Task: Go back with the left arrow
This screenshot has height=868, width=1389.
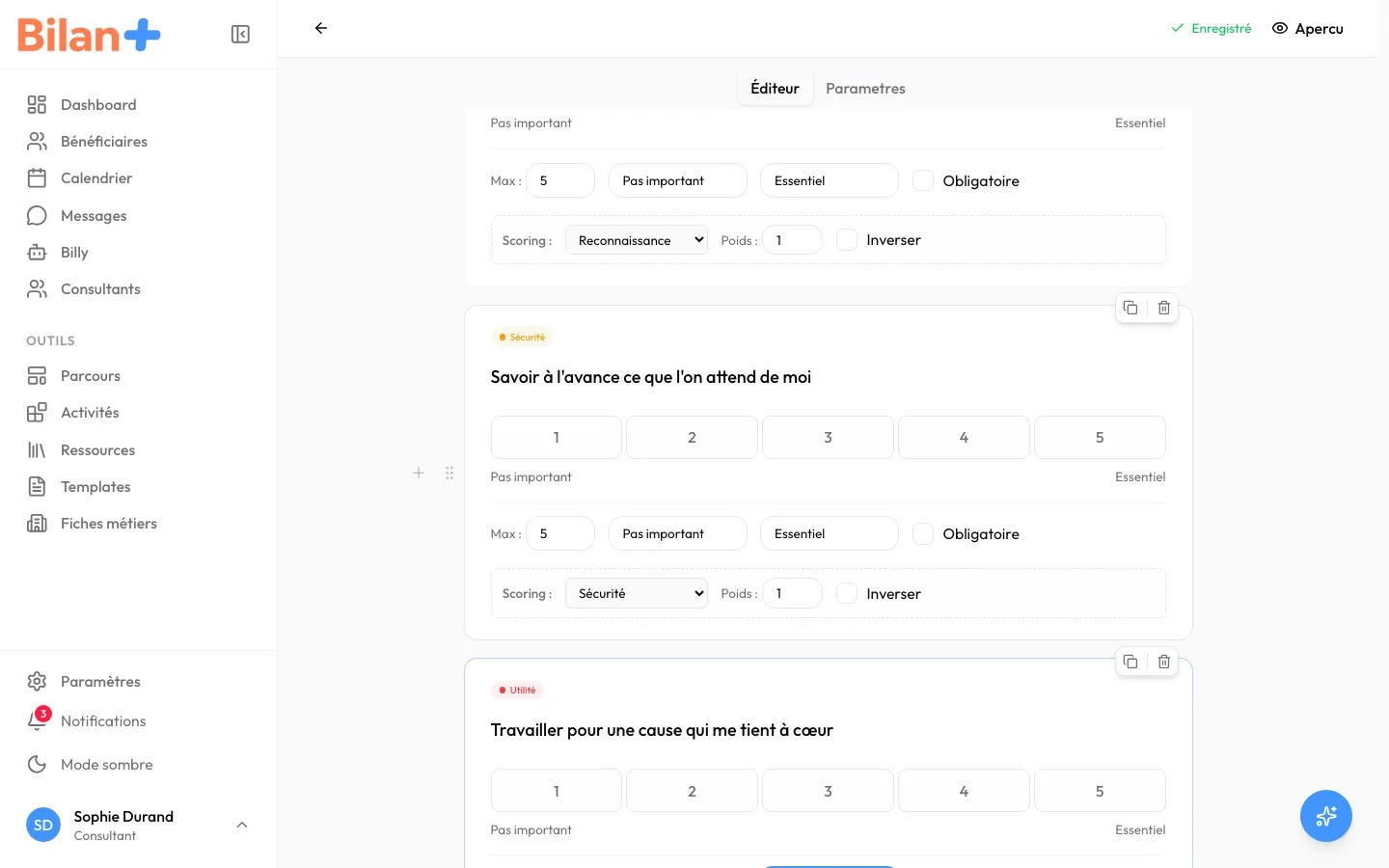Action: [x=321, y=29]
